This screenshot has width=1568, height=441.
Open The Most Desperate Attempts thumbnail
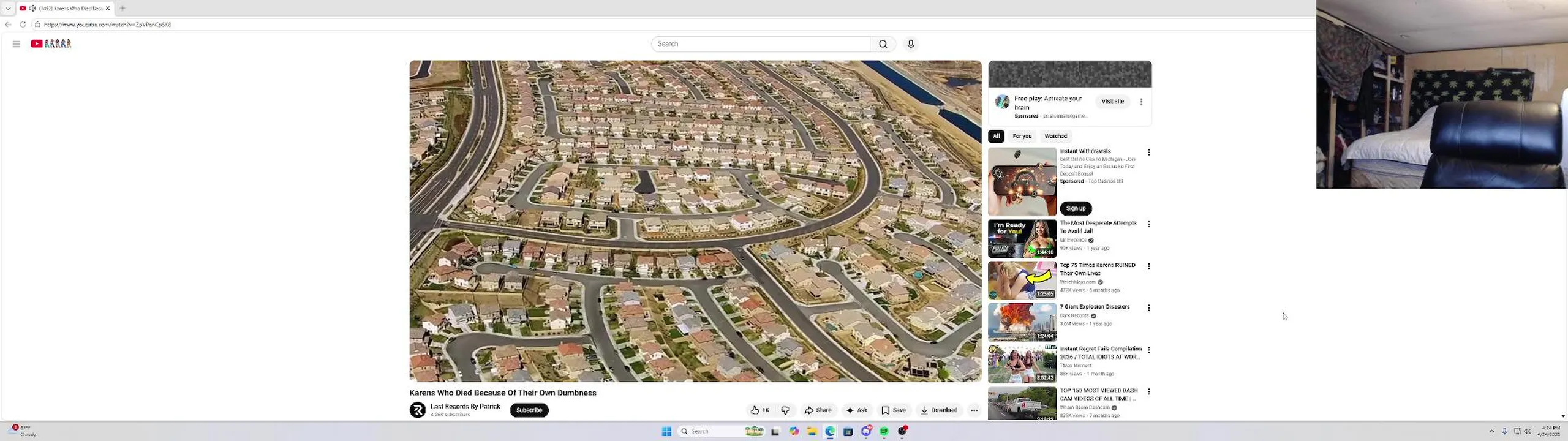[x=1022, y=239]
